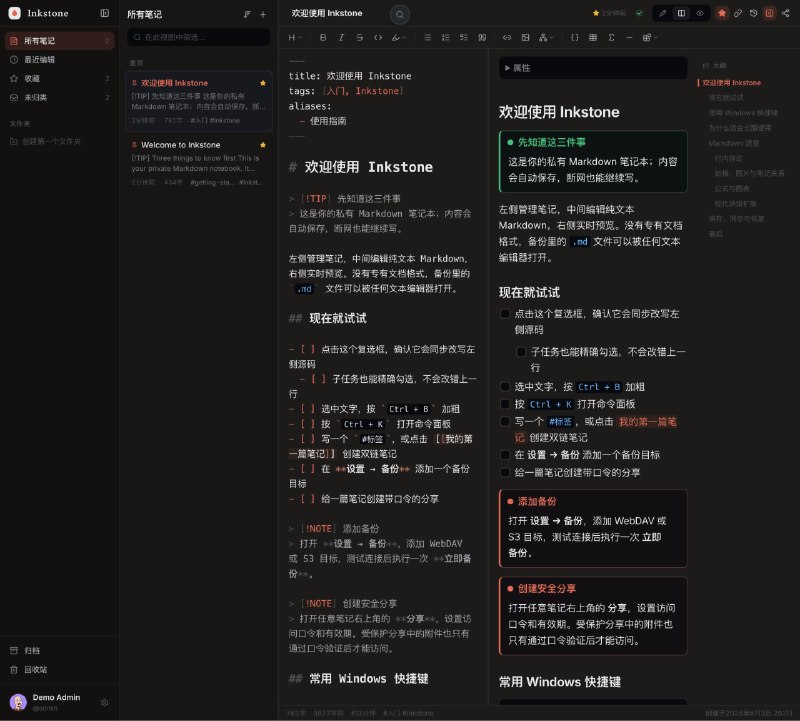This screenshot has width=800, height=721.
Task: Click the # 欢迎使用 Inkstone heading in editor
Action: [361, 167]
